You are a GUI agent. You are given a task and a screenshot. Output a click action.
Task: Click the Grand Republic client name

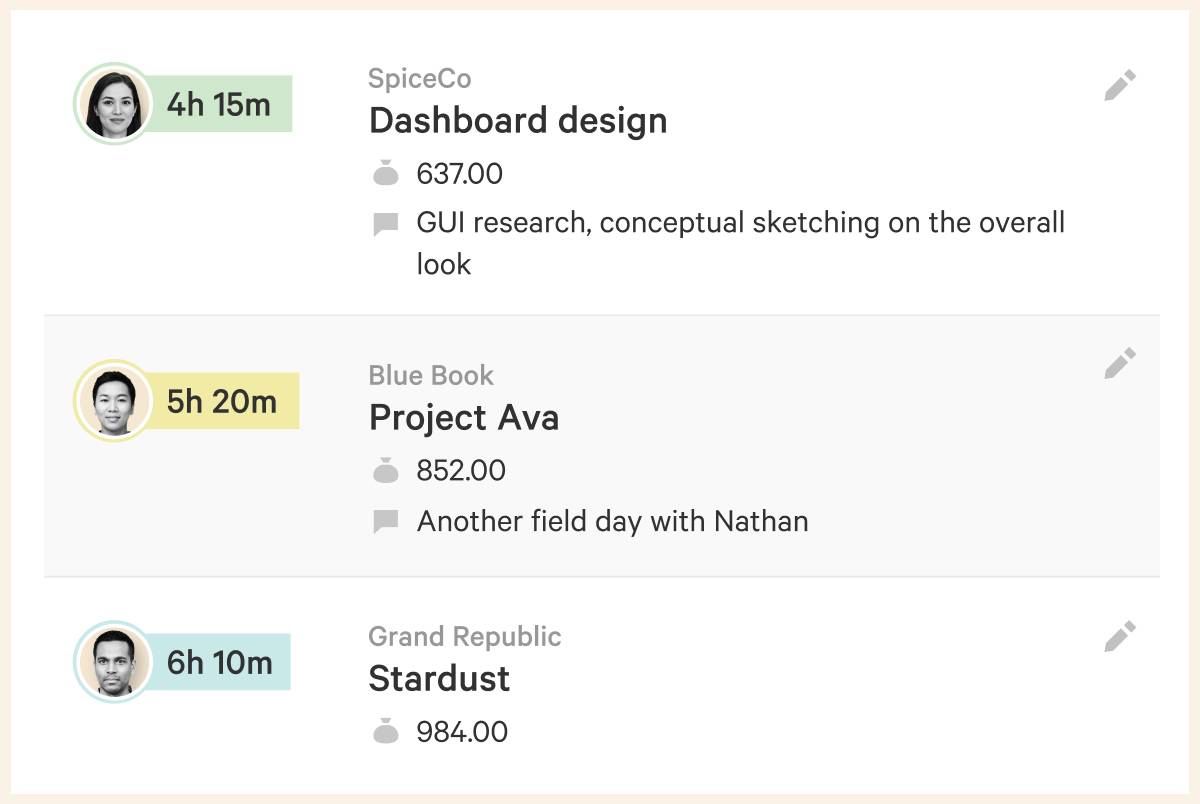point(464,636)
